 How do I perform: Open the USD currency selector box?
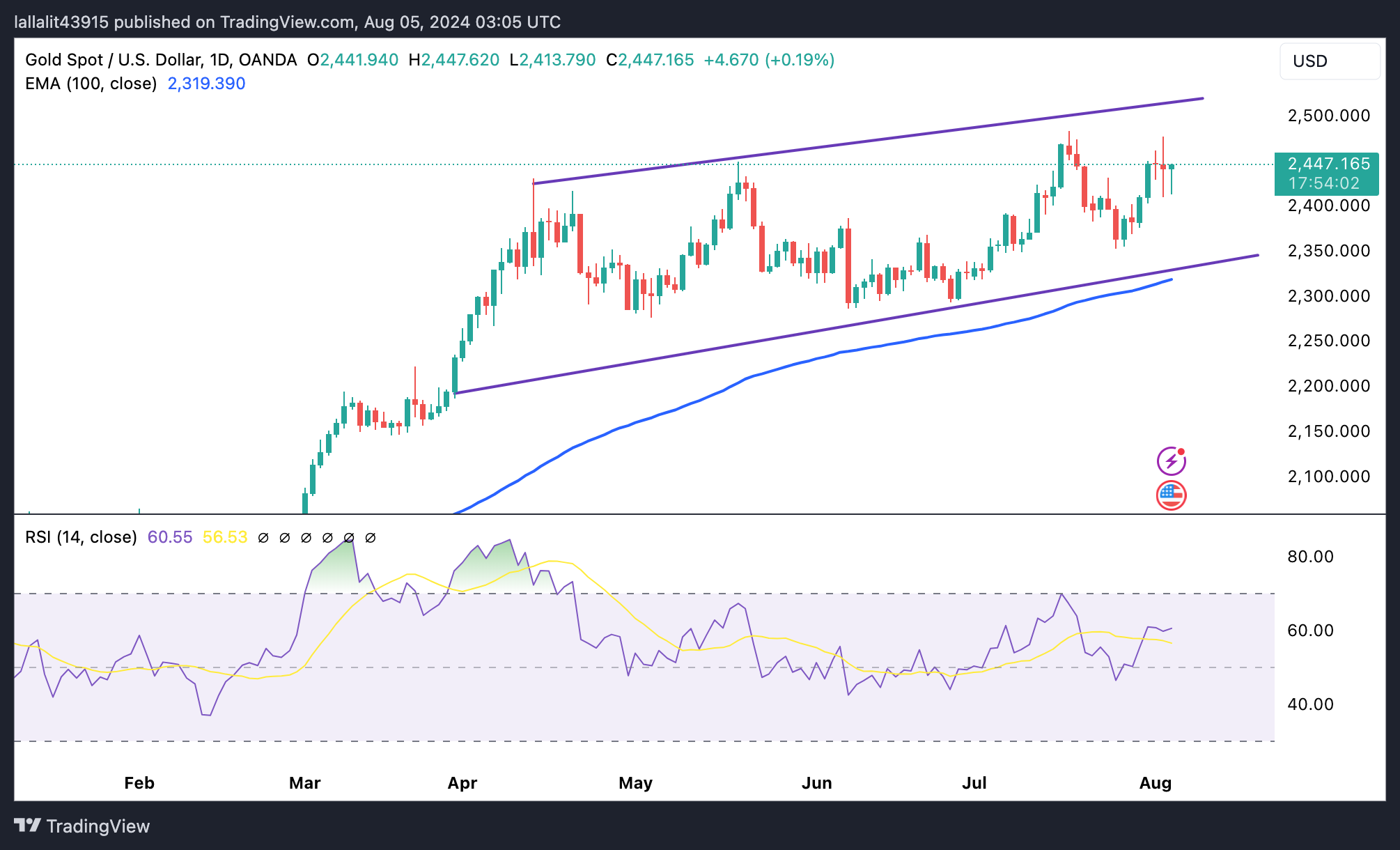pos(1329,61)
